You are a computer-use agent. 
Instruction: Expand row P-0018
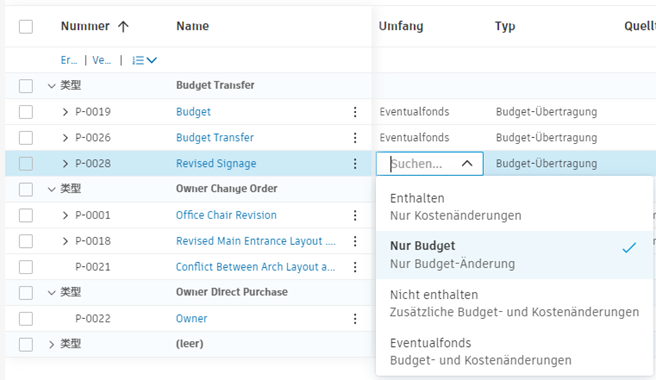click(65, 241)
